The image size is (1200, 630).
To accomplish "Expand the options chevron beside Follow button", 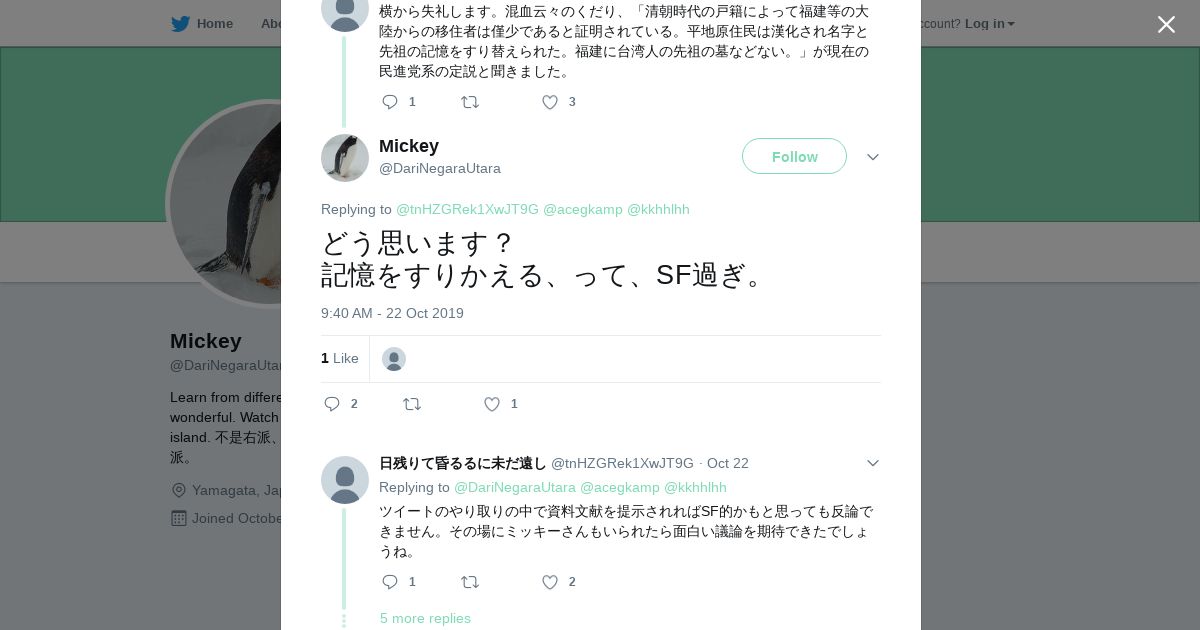I will point(873,157).
